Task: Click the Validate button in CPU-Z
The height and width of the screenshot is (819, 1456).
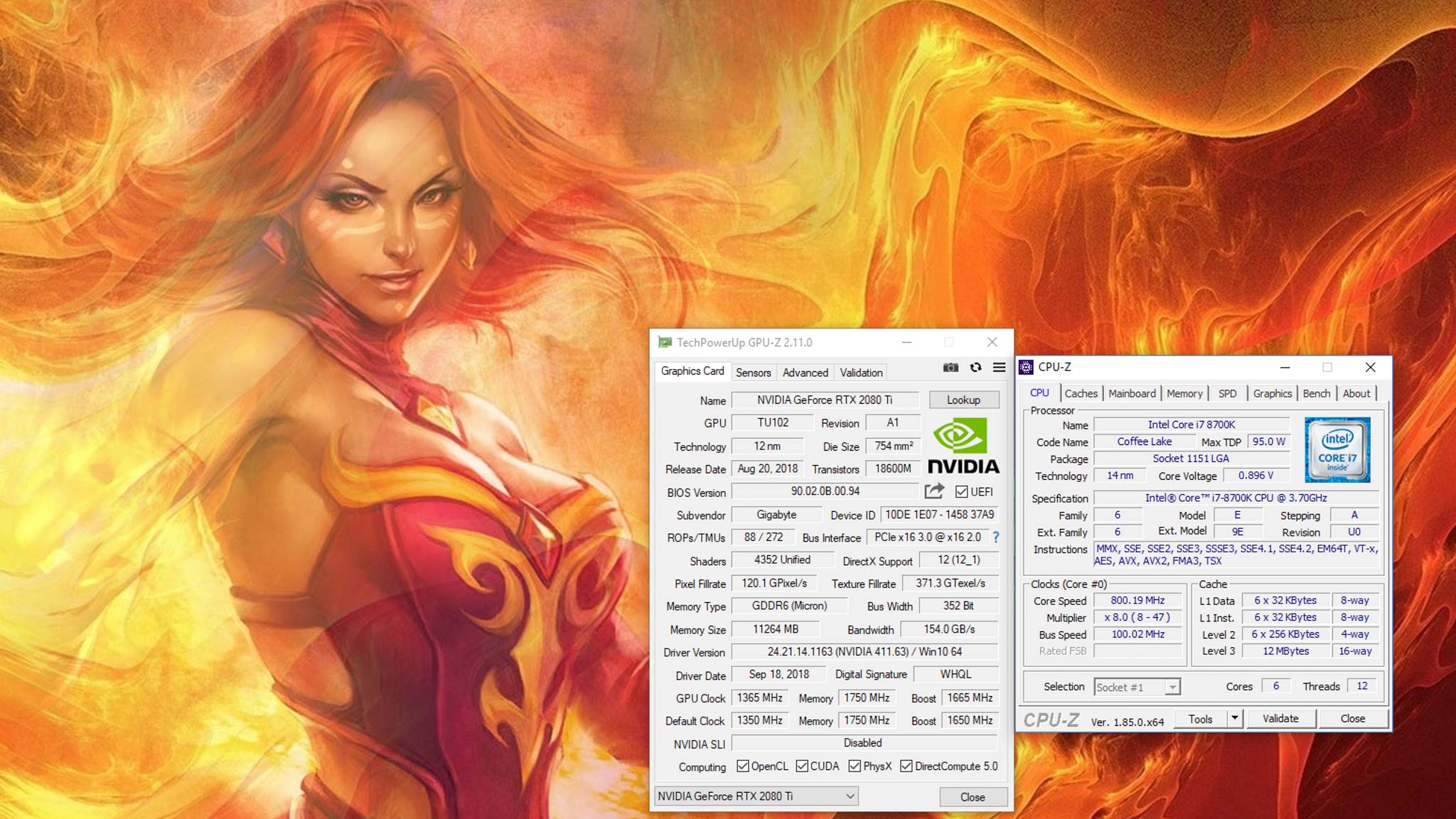Action: pos(1280,719)
